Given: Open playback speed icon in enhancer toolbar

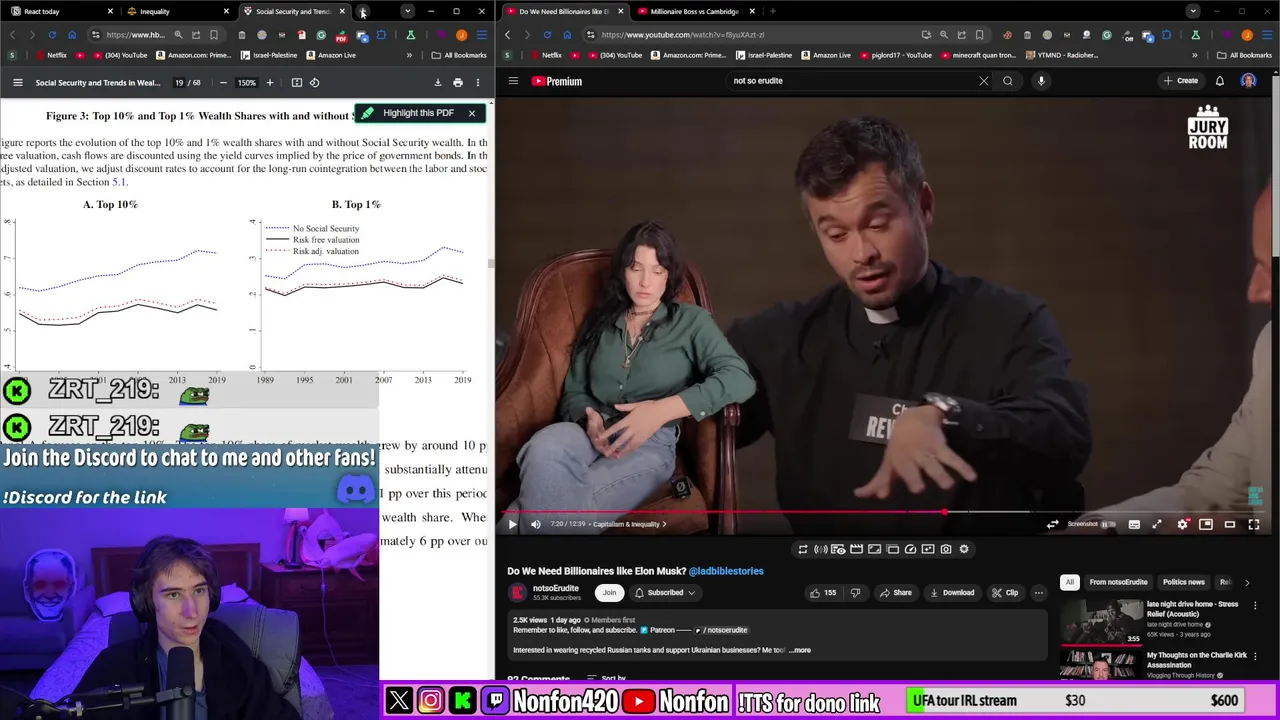Looking at the screenshot, I should pos(910,549).
